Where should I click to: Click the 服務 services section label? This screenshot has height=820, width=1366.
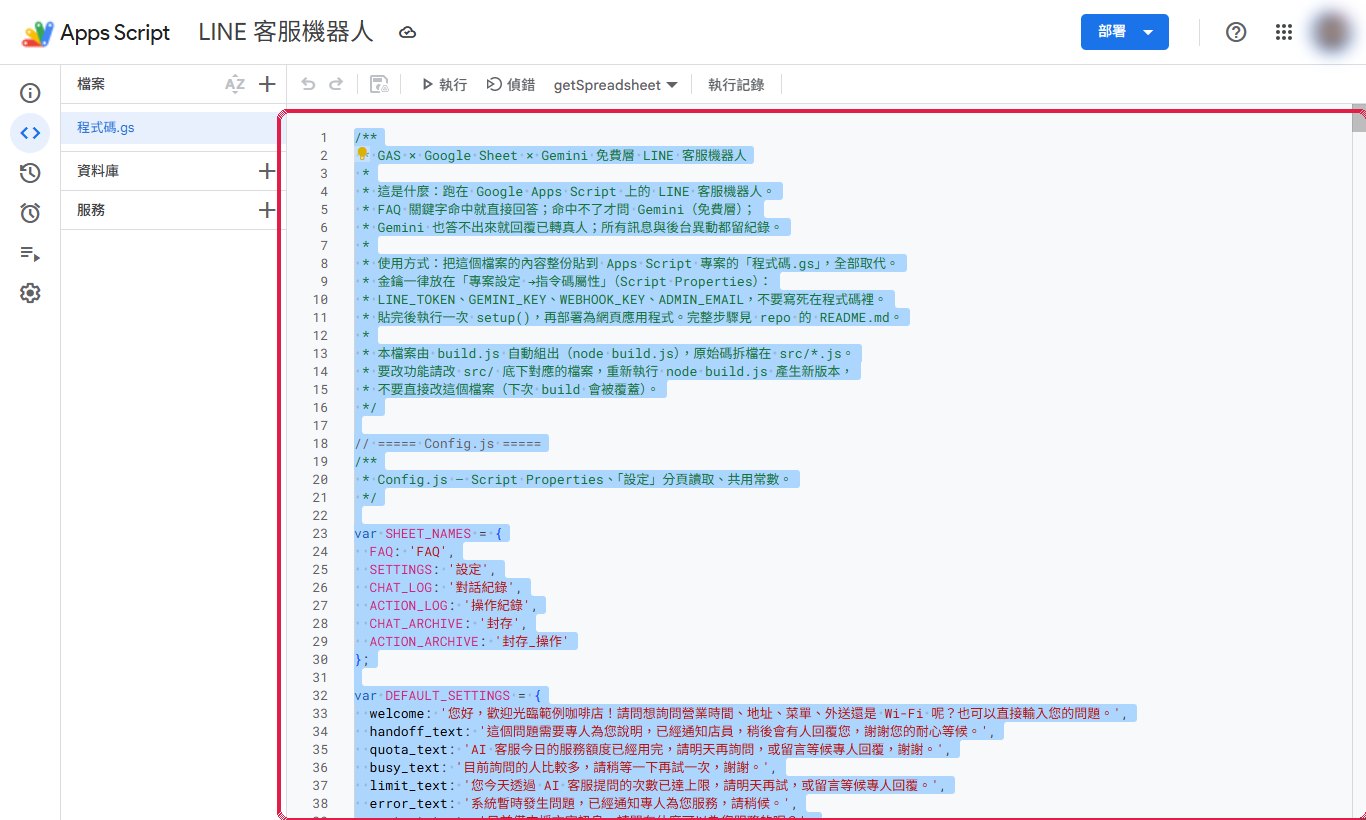click(x=91, y=210)
